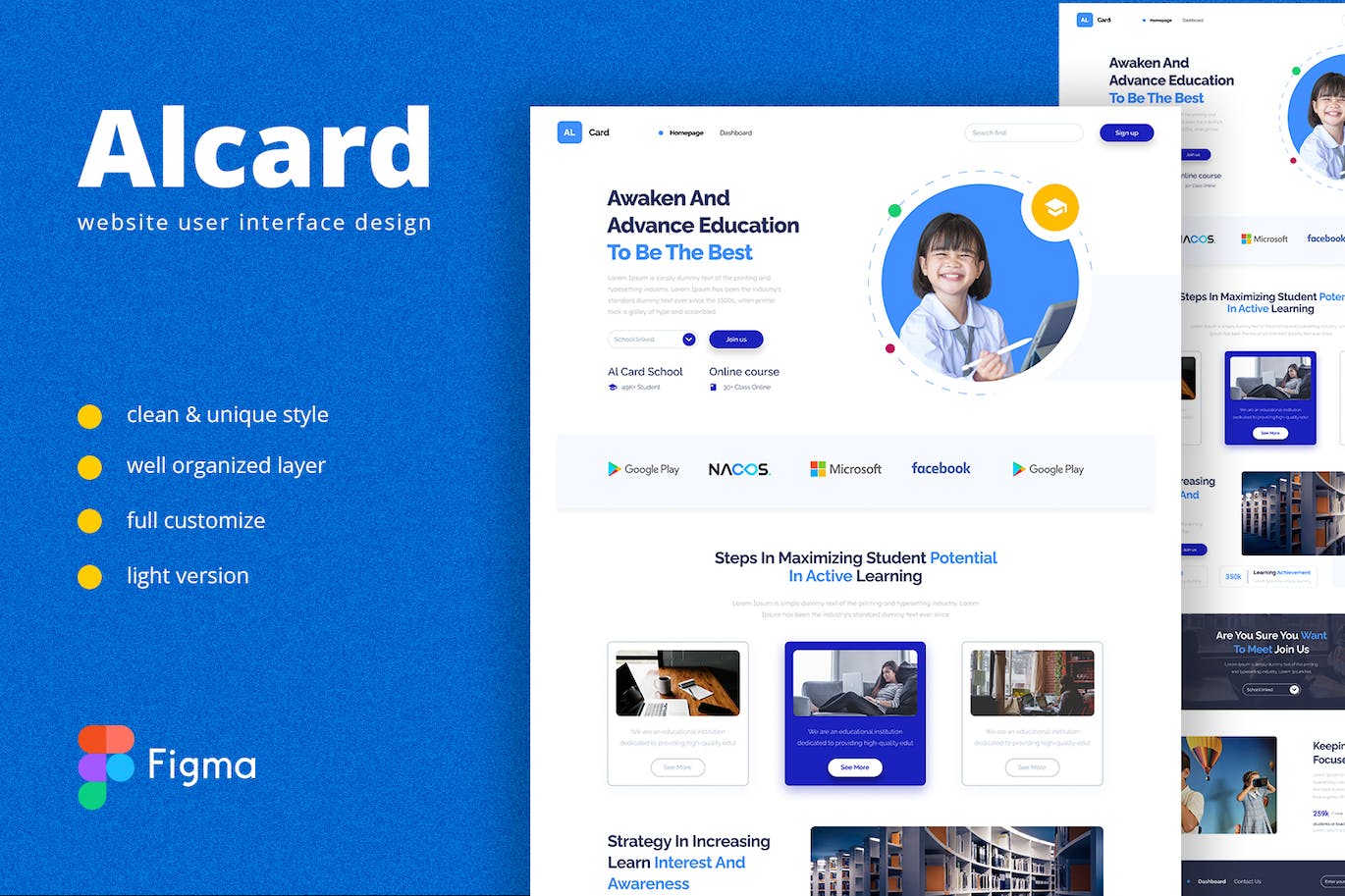Click the student icon beside 49K+ Student
1345x896 pixels.
coord(613,387)
